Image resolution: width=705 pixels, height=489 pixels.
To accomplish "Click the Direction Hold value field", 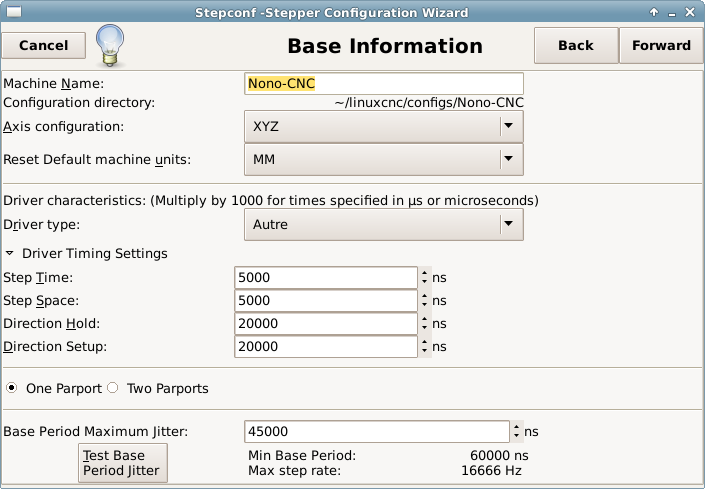I will (x=326, y=324).
